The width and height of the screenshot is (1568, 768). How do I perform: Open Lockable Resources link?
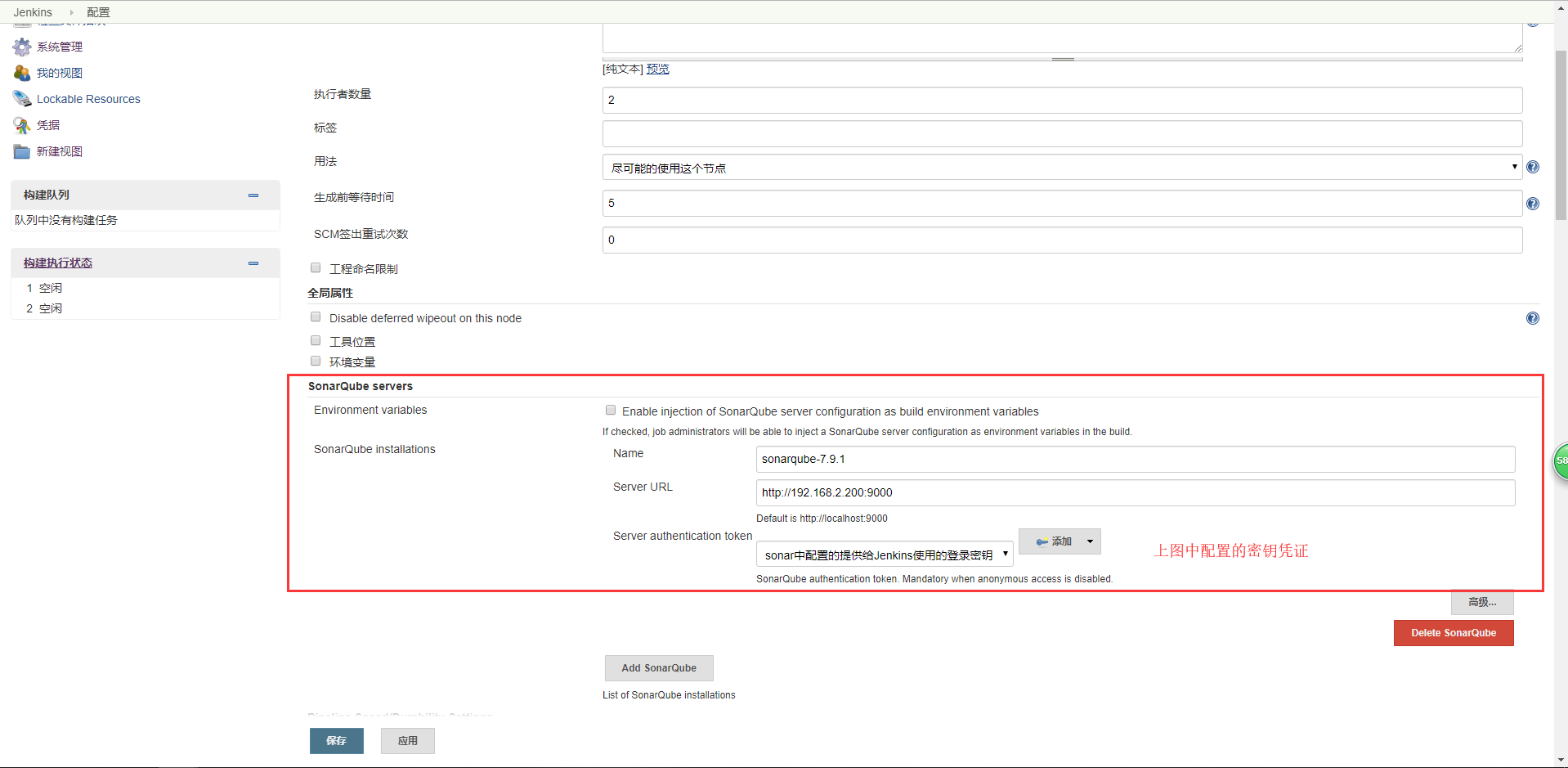tap(88, 99)
